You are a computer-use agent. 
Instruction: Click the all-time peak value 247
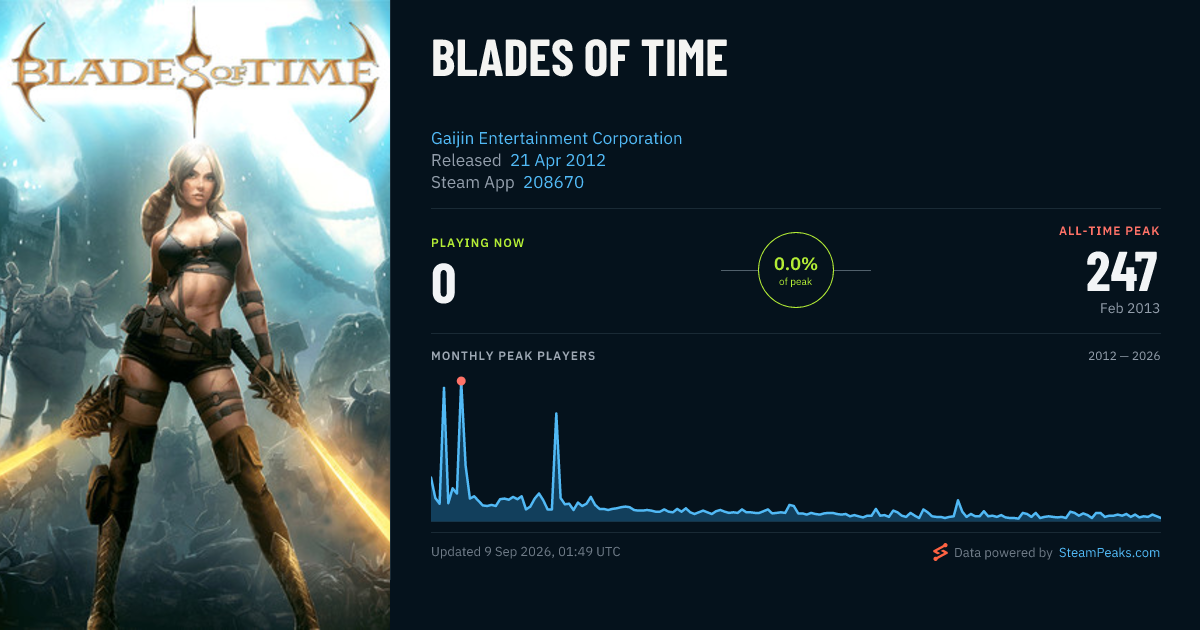[1122, 272]
